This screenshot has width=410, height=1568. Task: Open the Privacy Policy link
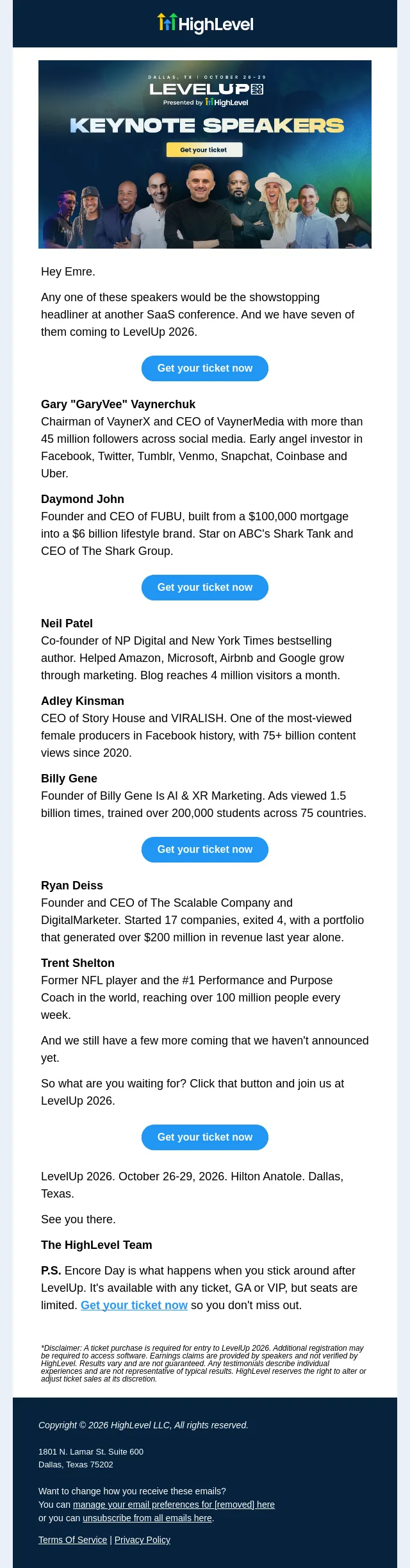(142, 1540)
